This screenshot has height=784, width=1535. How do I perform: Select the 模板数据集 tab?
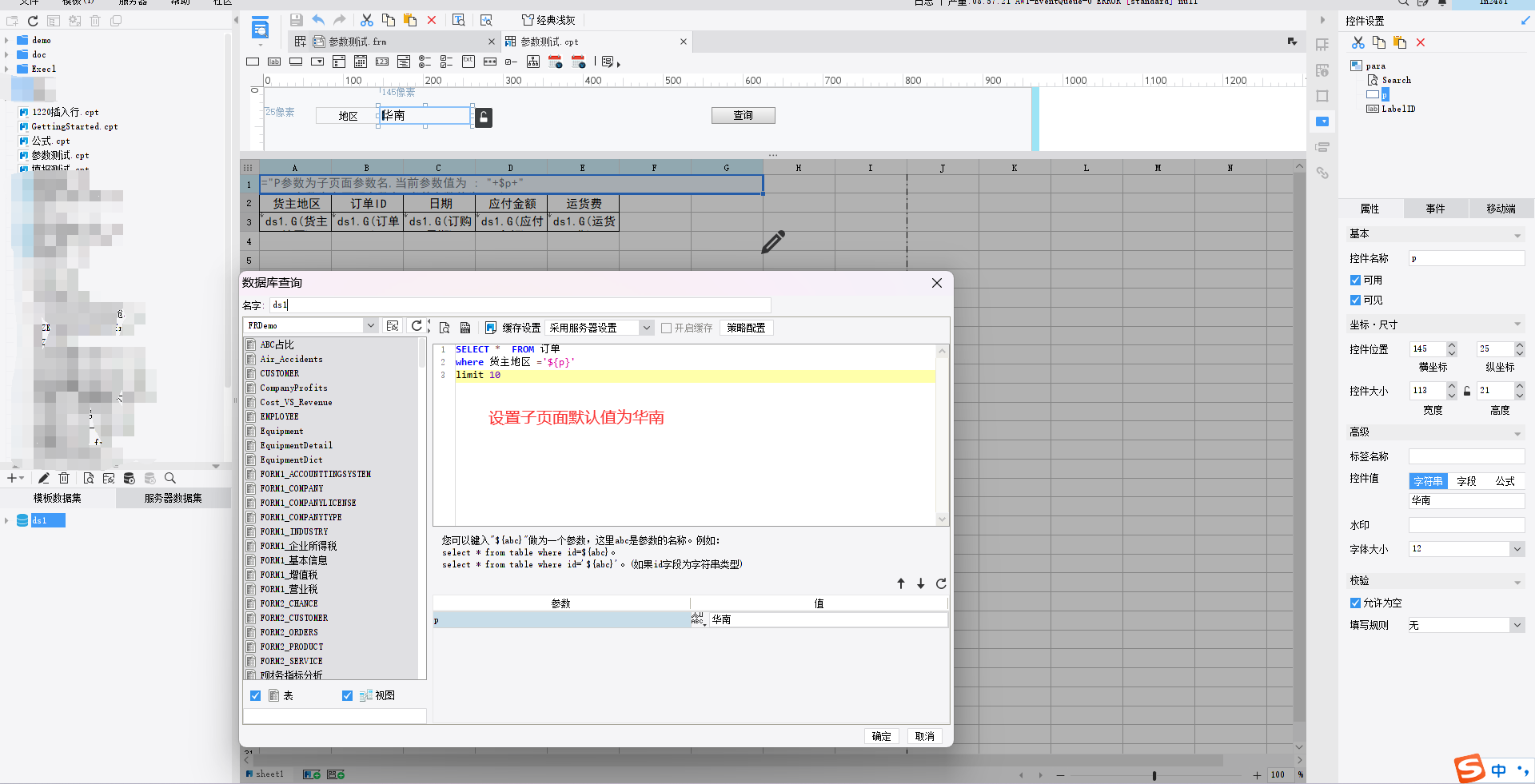(x=58, y=498)
